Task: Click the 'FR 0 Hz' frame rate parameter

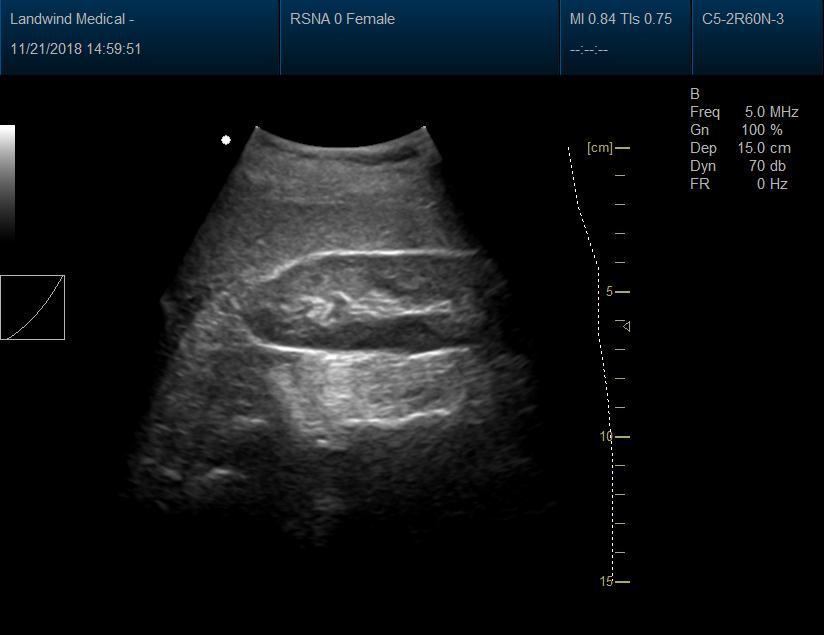Action: [738, 183]
